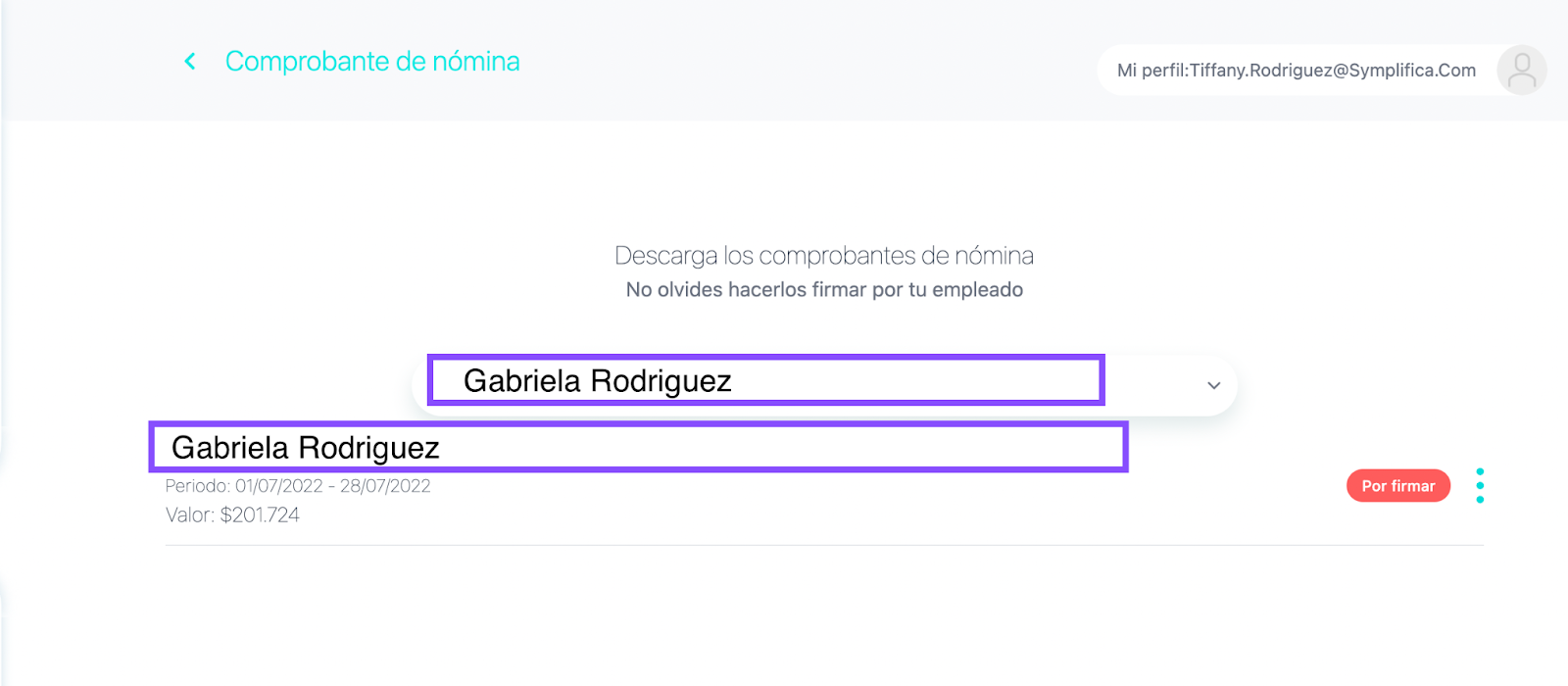Click the Valor label in the receipt row
The width and height of the screenshot is (1568, 686).
point(189,515)
